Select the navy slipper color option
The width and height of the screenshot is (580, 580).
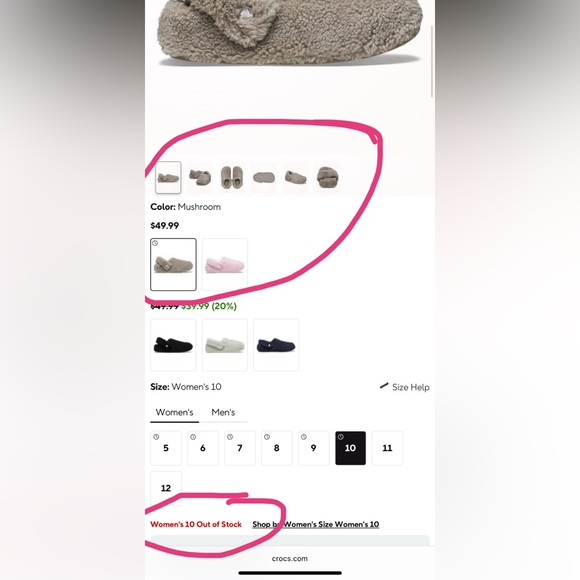coord(276,345)
